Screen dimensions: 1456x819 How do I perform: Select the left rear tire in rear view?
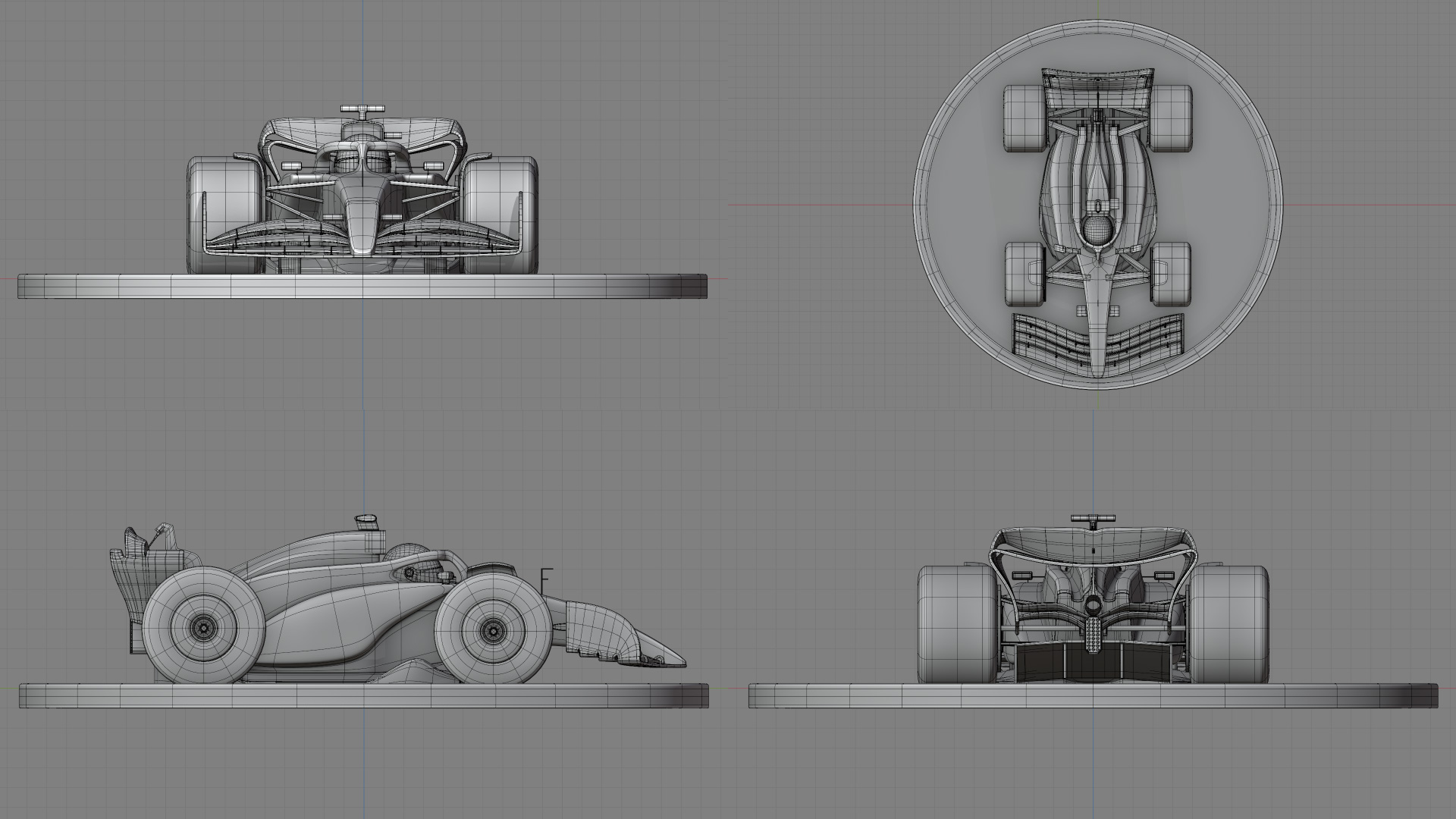point(955,623)
